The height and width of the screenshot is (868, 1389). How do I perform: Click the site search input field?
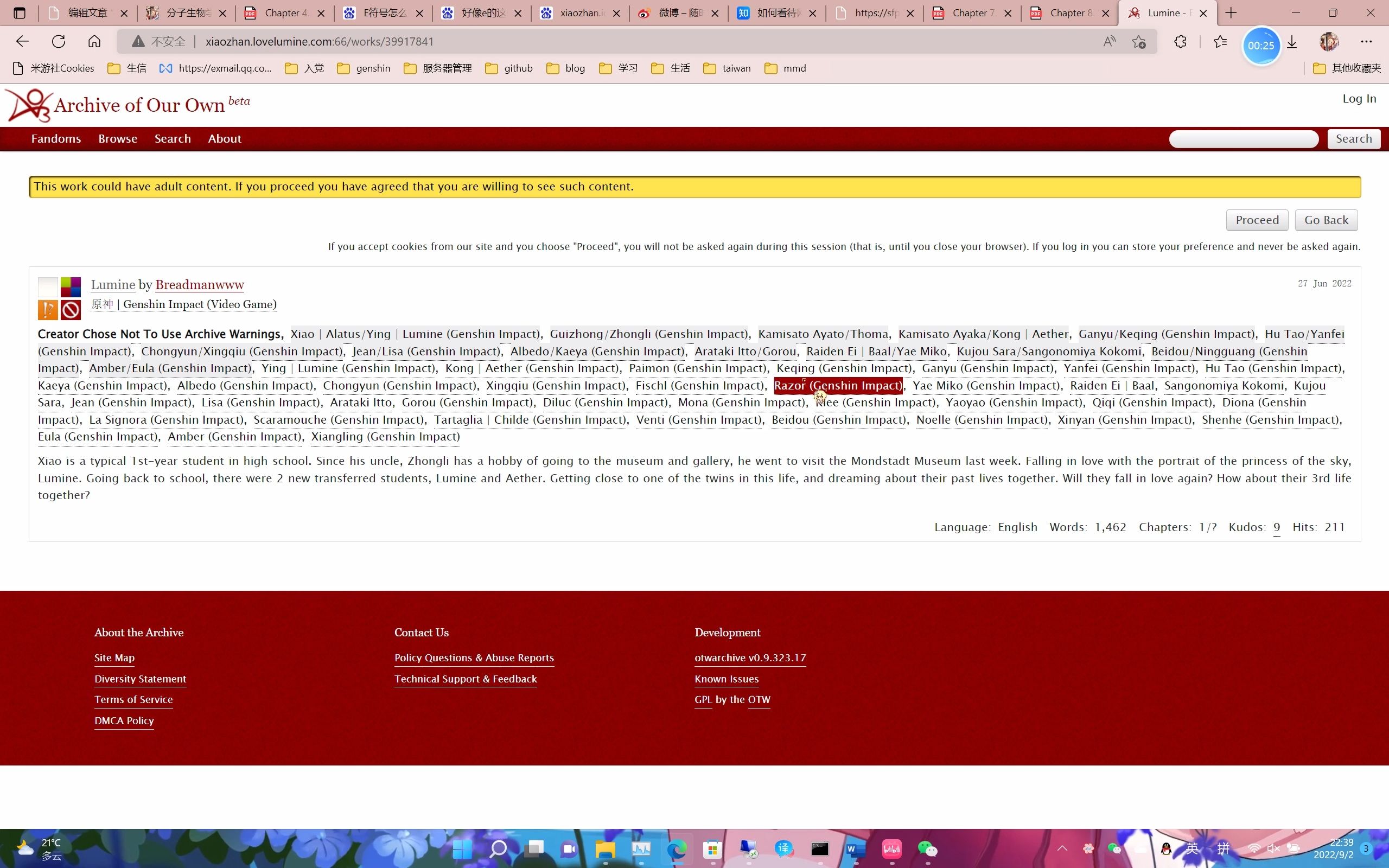[1244, 139]
